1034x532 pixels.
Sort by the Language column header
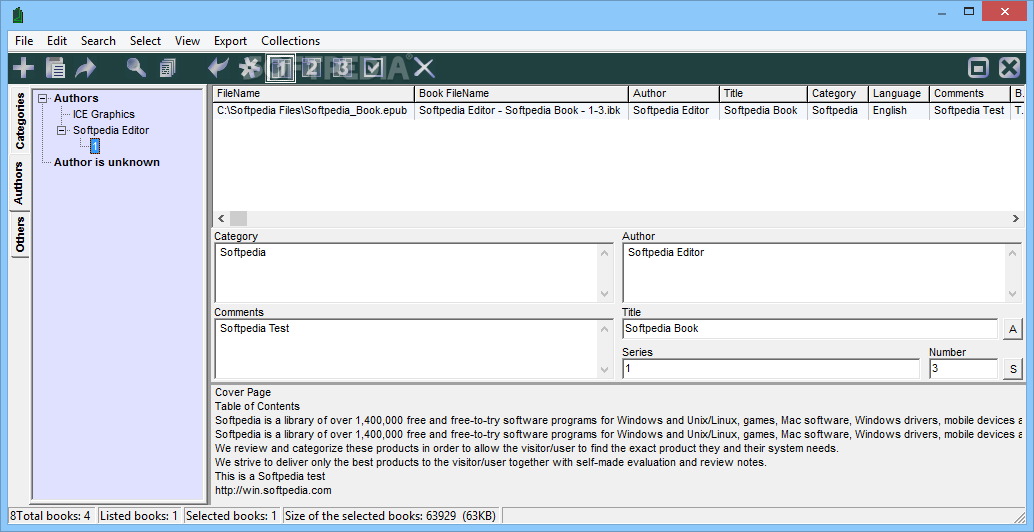[899, 94]
